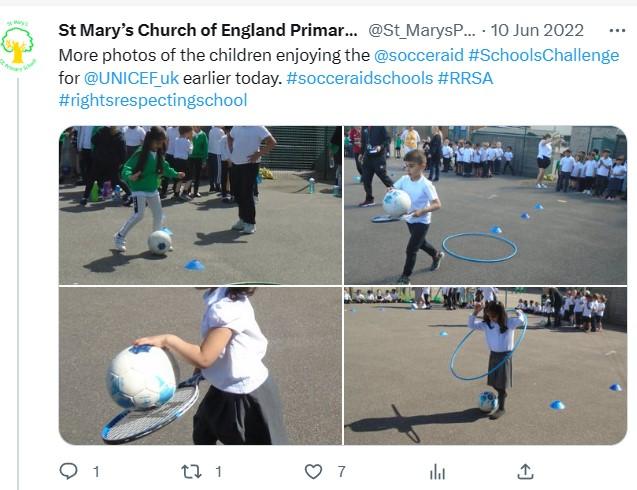Image resolution: width=637 pixels, height=490 pixels.
Task: Open the @socceraid mention link
Action: click(x=416, y=55)
